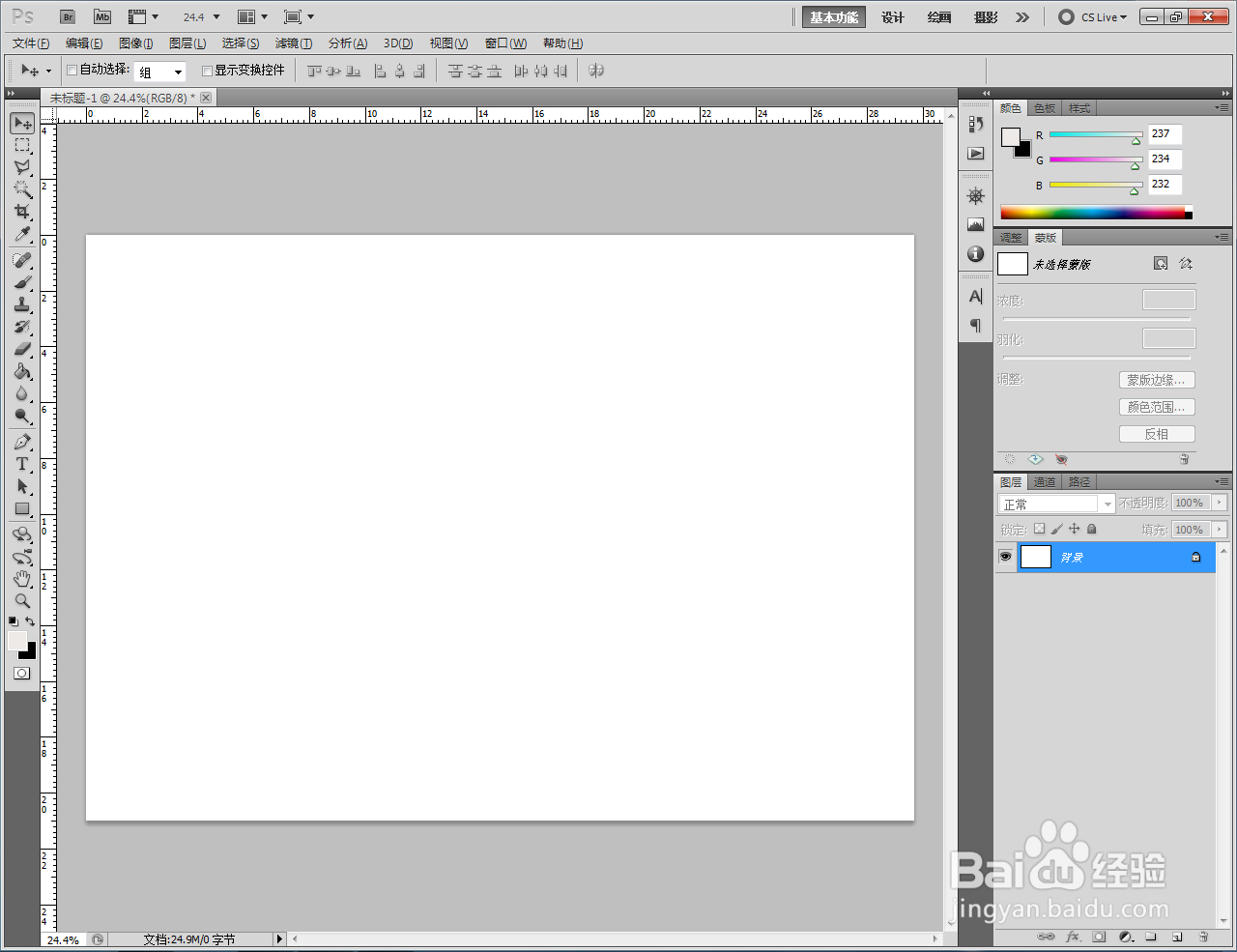Select the Paint Bucket tool
Screen dimensions: 1237x952
point(22,372)
